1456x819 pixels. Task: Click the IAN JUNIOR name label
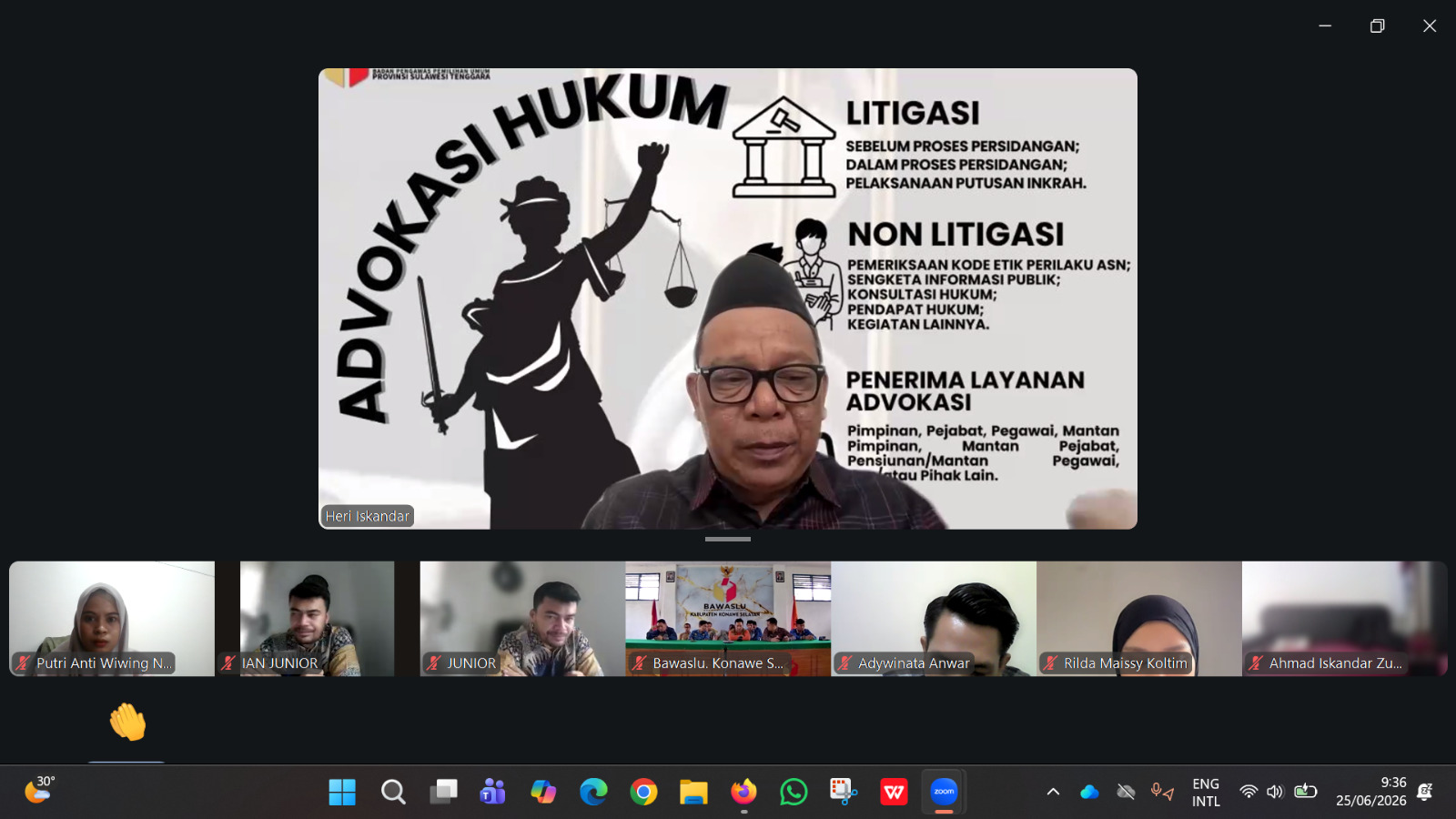tap(280, 663)
